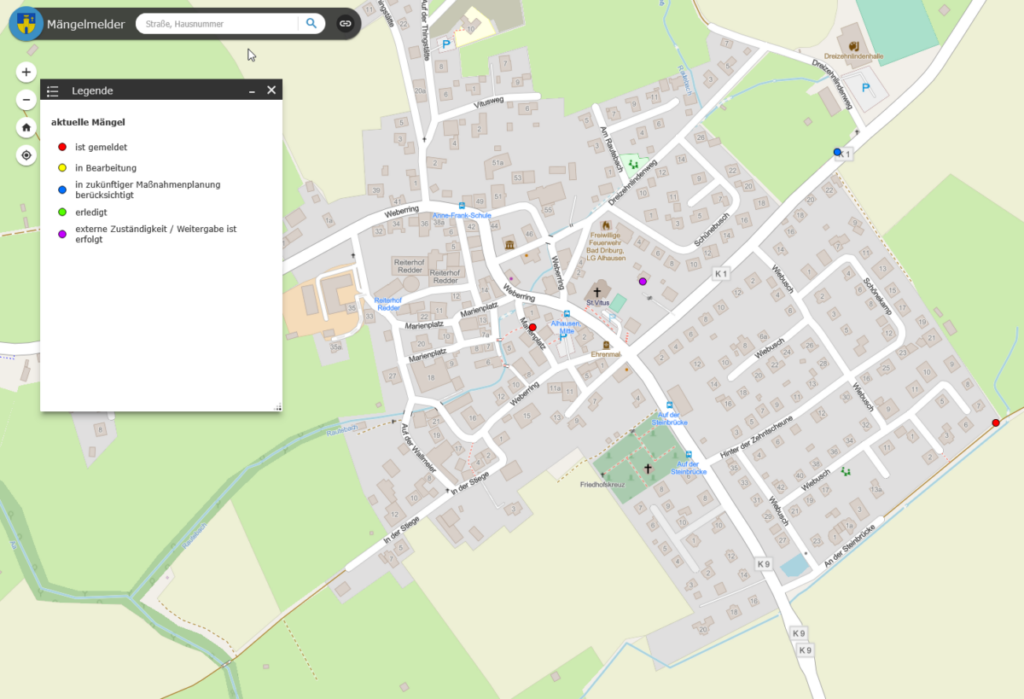Click the list icon beside Legende

[53, 91]
